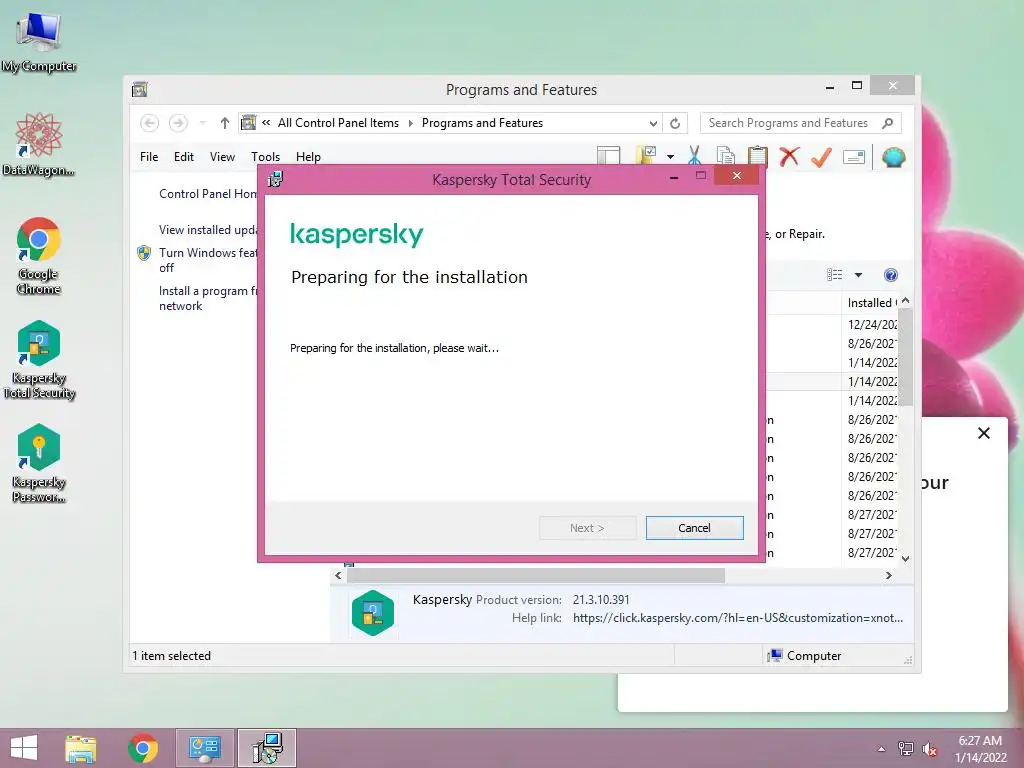The image size is (1024, 768).
Task: Show hidden tray icons arrow
Action: (x=882, y=749)
